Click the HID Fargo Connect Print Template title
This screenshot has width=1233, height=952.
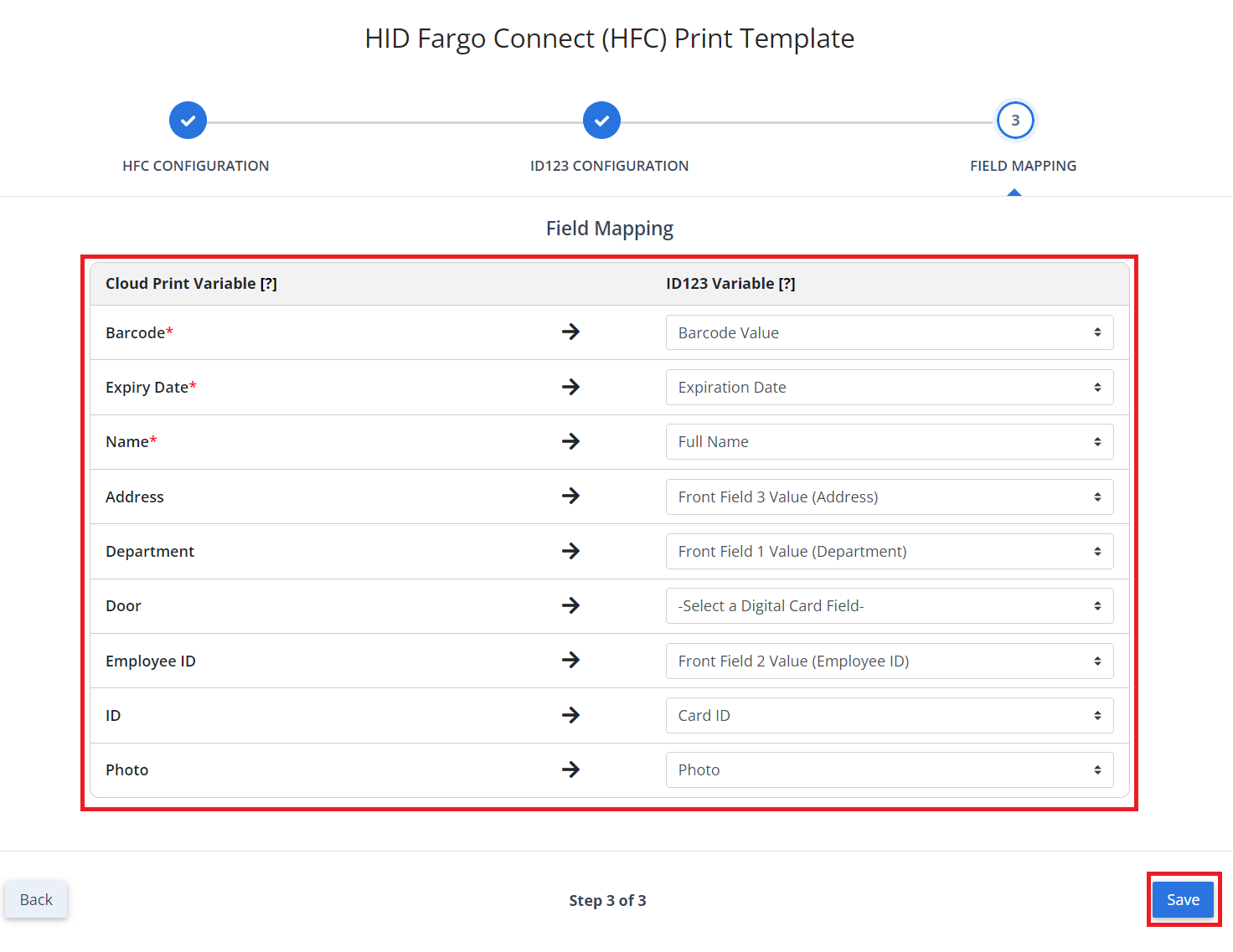(610, 39)
